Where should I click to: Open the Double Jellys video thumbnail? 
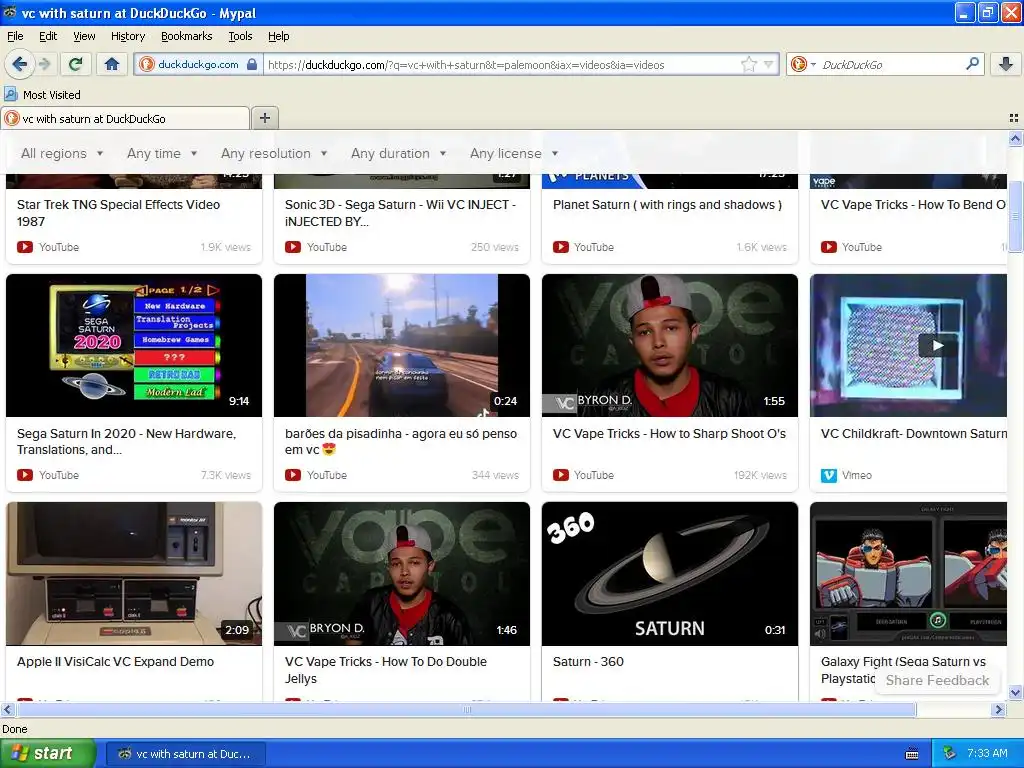(402, 574)
